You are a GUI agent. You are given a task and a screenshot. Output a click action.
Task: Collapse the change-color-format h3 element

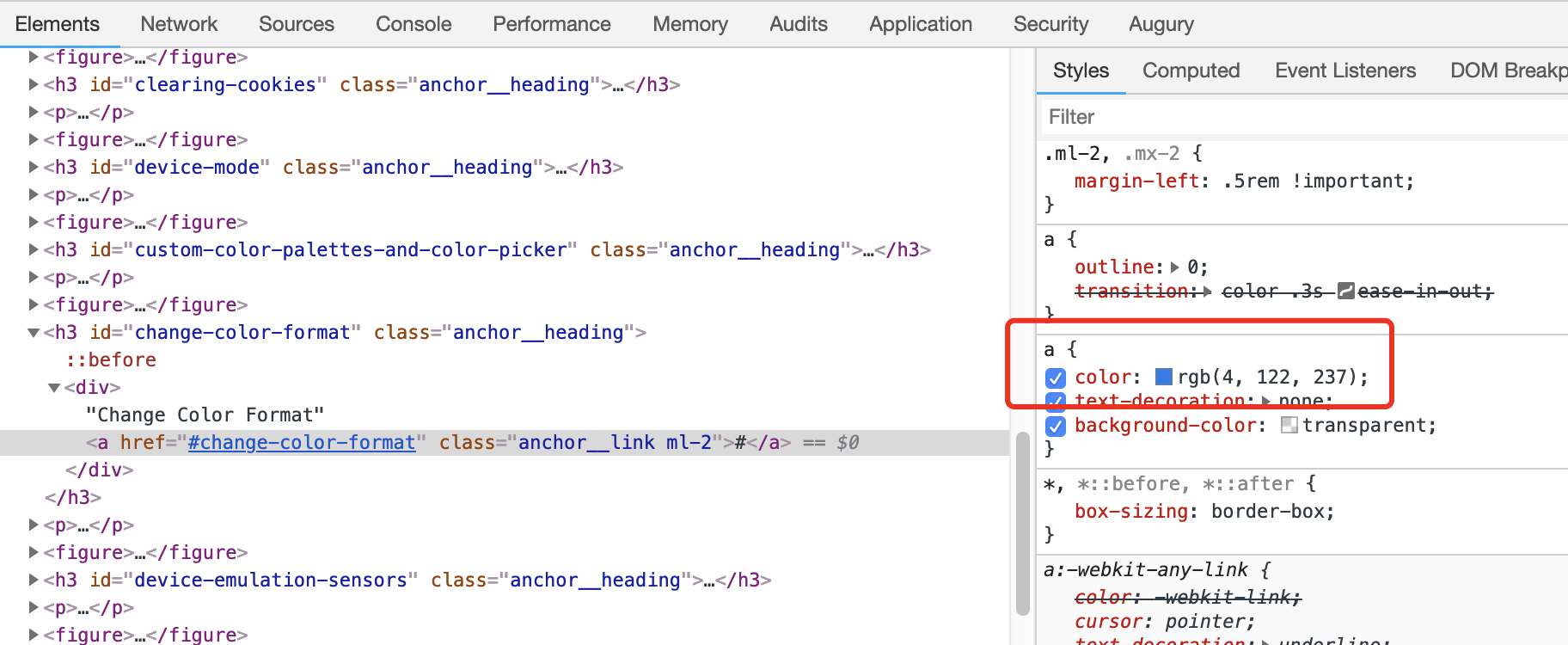pos(34,333)
